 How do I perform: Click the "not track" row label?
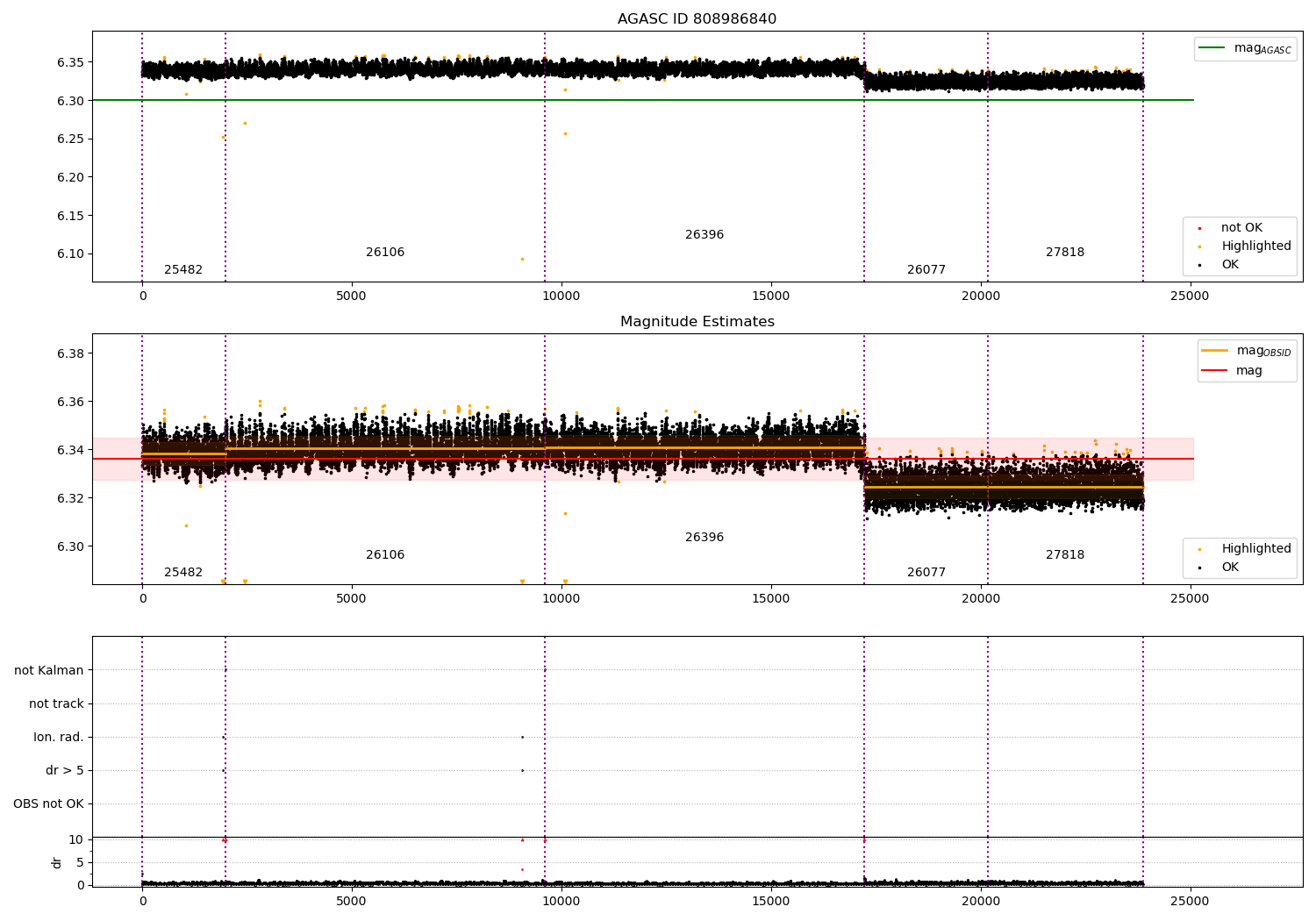click(56, 703)
